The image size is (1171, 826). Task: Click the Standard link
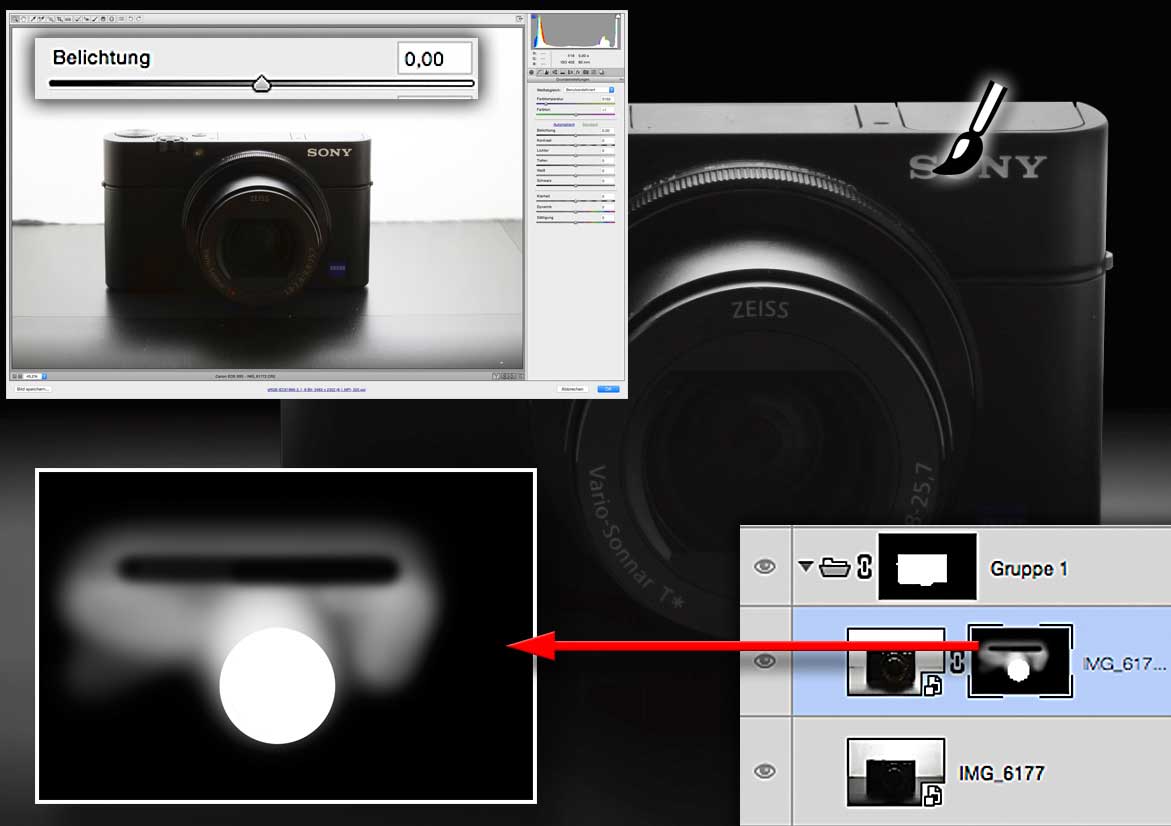click(590, 125)
